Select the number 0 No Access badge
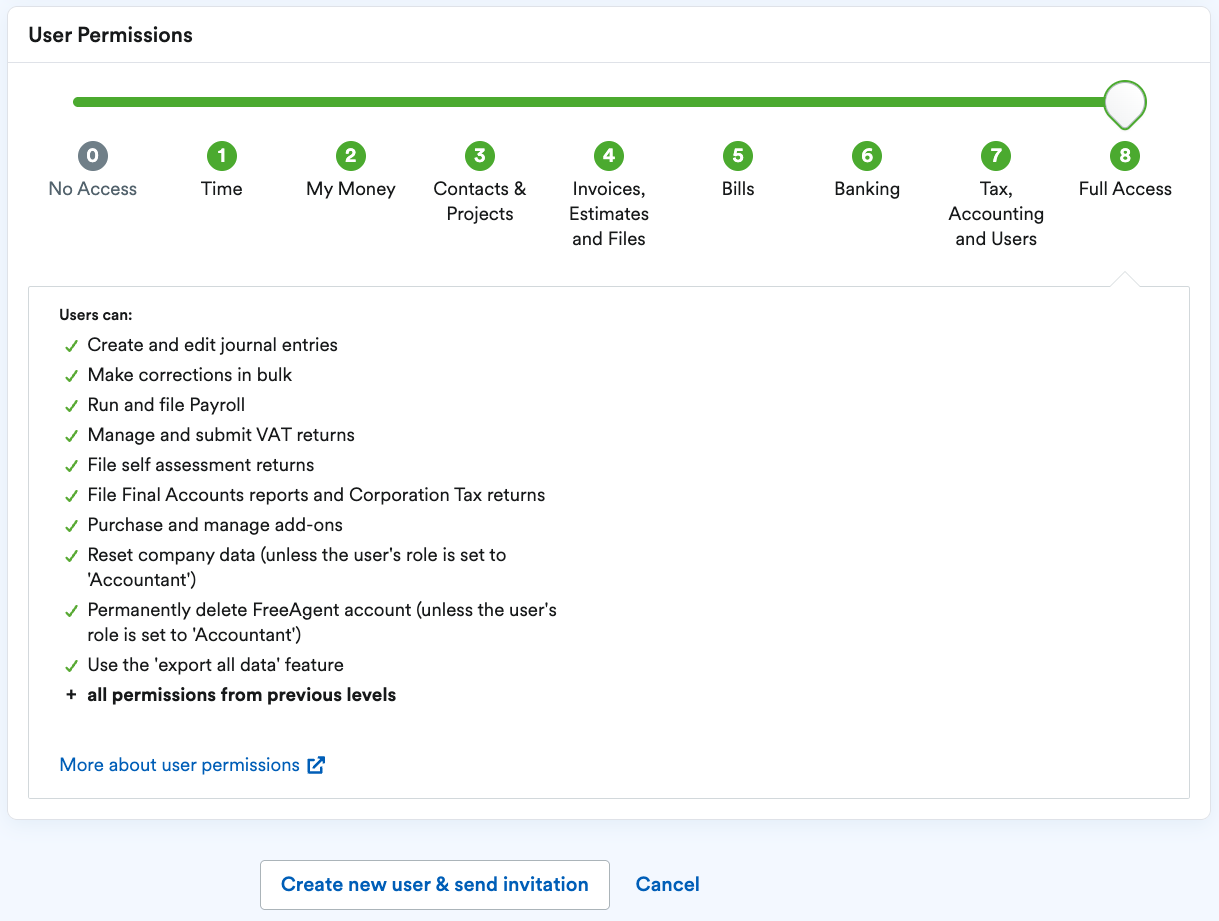 point(92,156)
